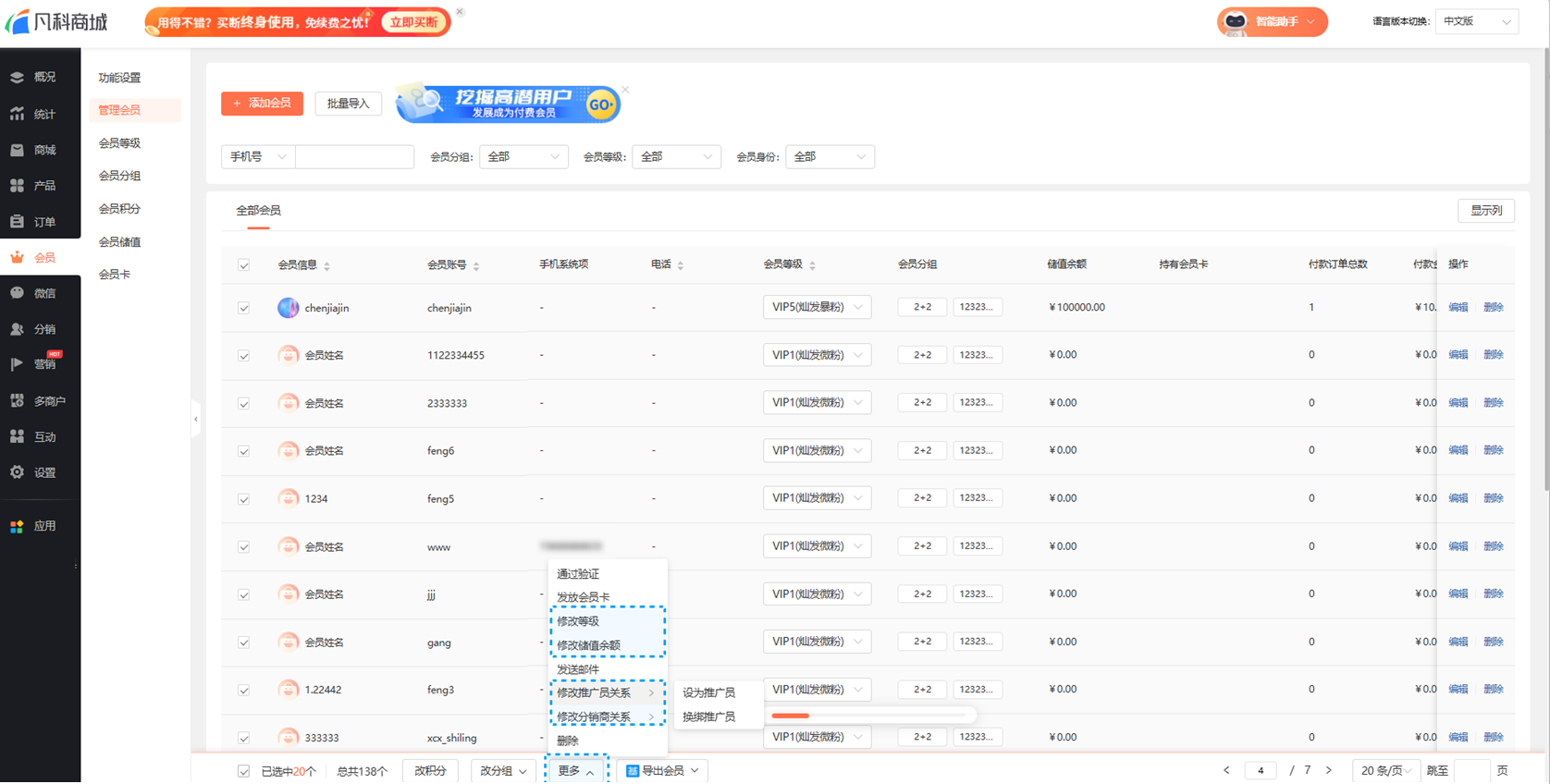Open the 应用 apps sidebar icon
Screen dimensions: 1550x784
tap(17, 526)
